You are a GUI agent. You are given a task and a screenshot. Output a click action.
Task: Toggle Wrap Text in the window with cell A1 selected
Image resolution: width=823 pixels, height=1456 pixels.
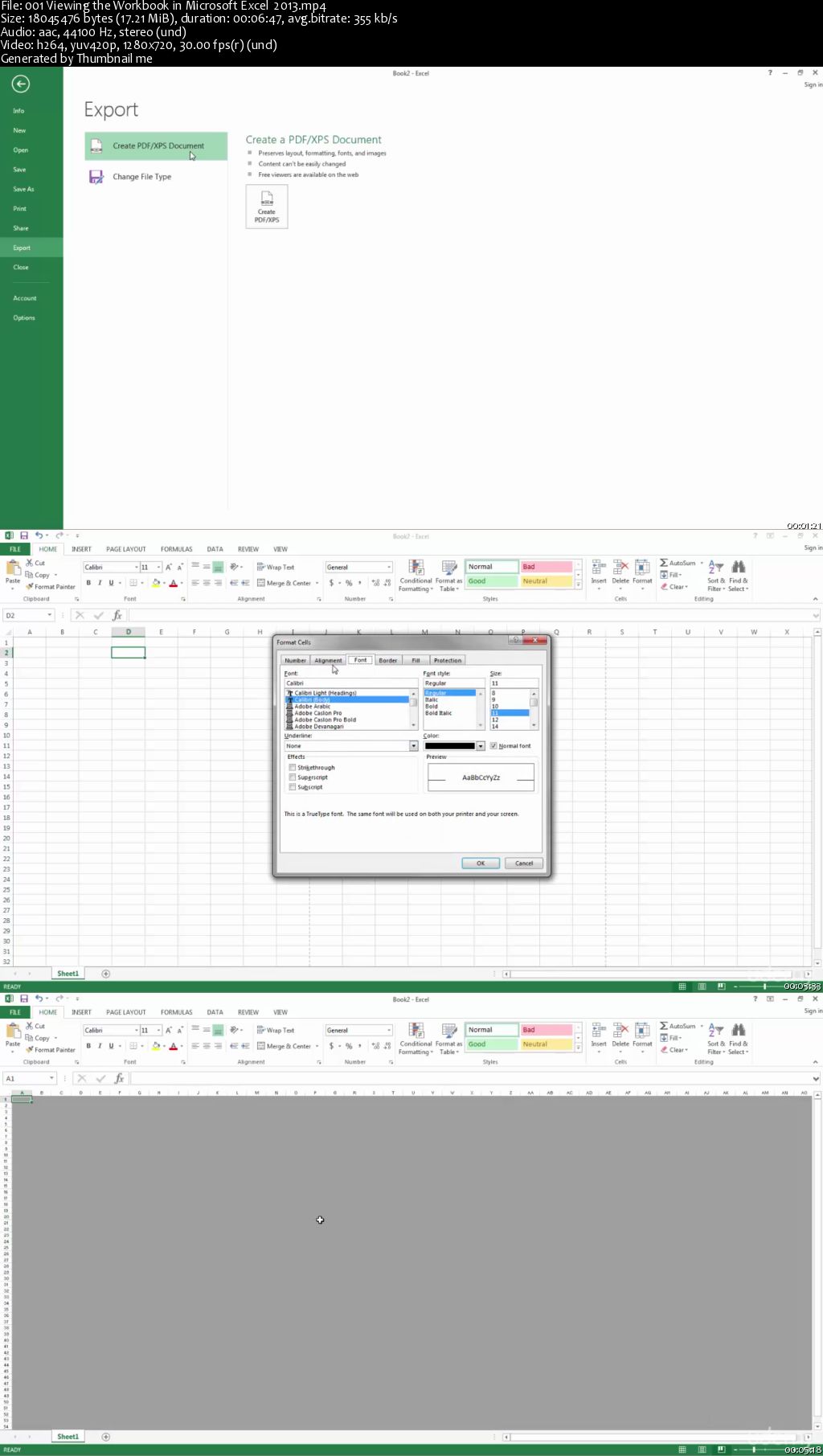[276, 1030]
